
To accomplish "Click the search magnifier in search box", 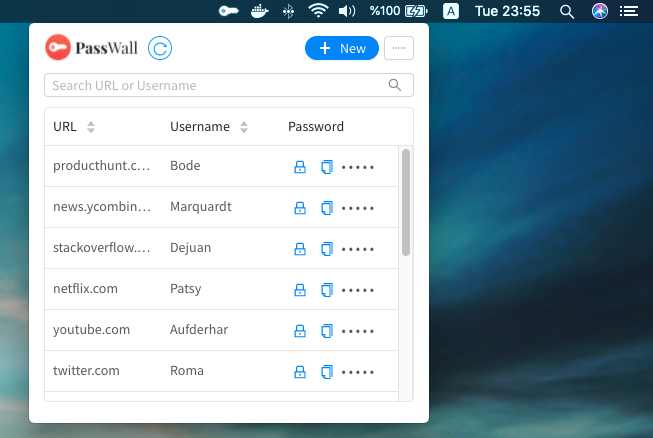I will click(395, 85).
